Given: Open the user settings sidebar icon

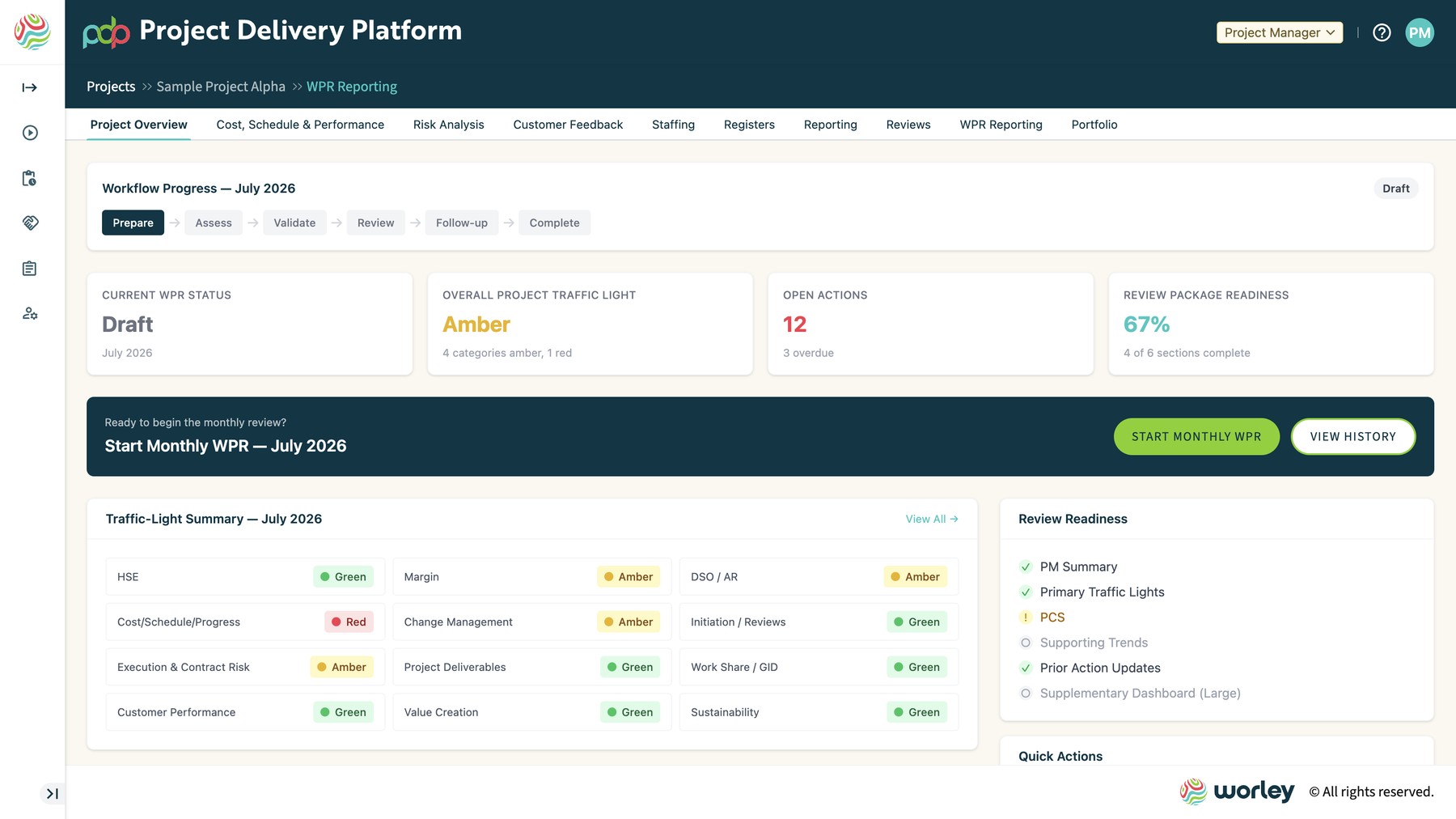Looking at the screenshot, I should (30, 313).
